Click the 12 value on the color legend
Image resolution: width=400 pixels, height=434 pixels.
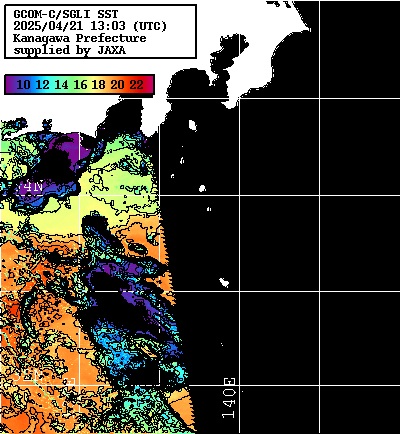point(42,85)
